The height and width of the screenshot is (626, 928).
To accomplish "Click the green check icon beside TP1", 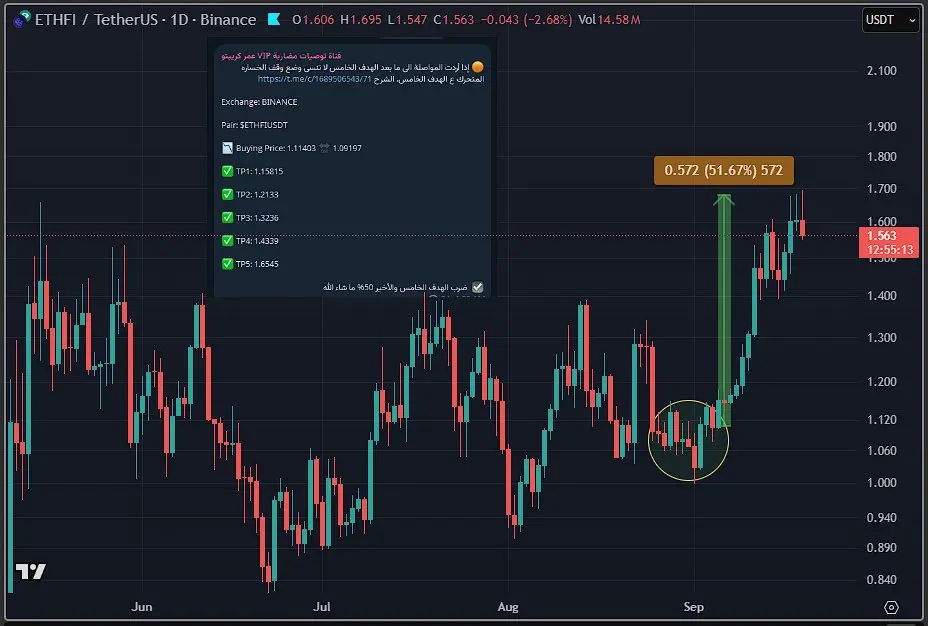I will click(227, 171).
